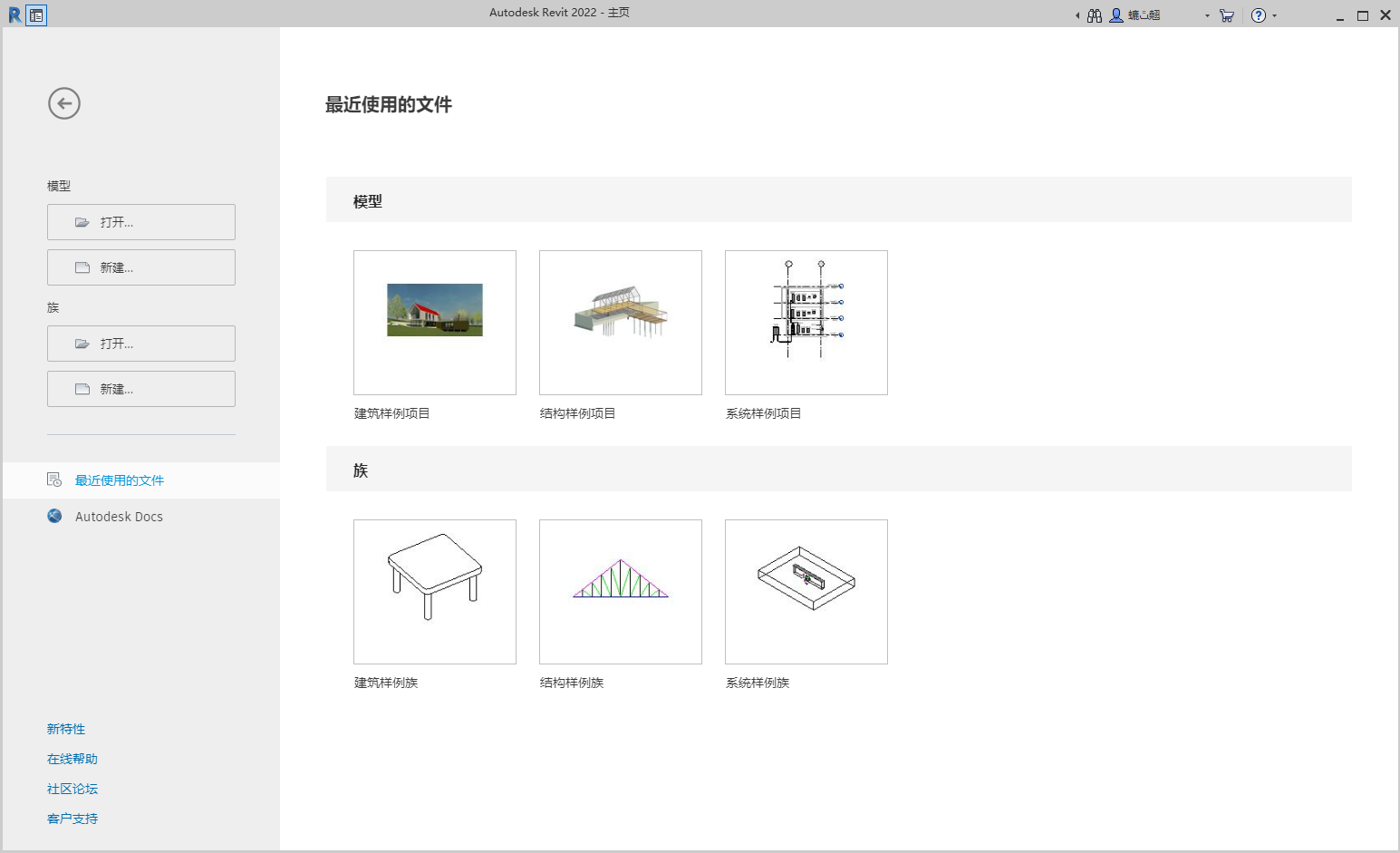Click the 结构样例项目 label
Image resolution: width=1400 pixels, height=853 pixels.
click(x=577, y=413)
